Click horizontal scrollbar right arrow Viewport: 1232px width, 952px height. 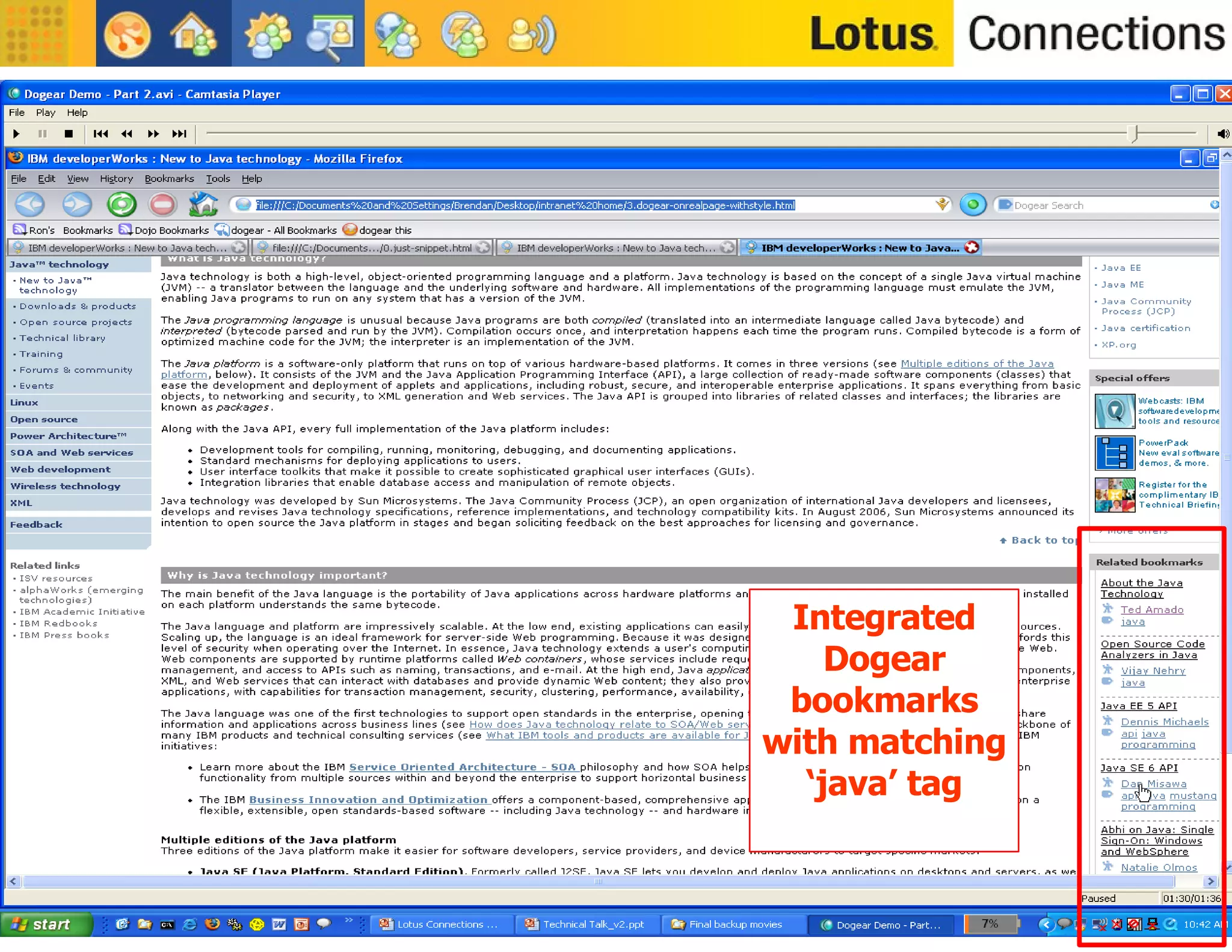coord(1210,882)
